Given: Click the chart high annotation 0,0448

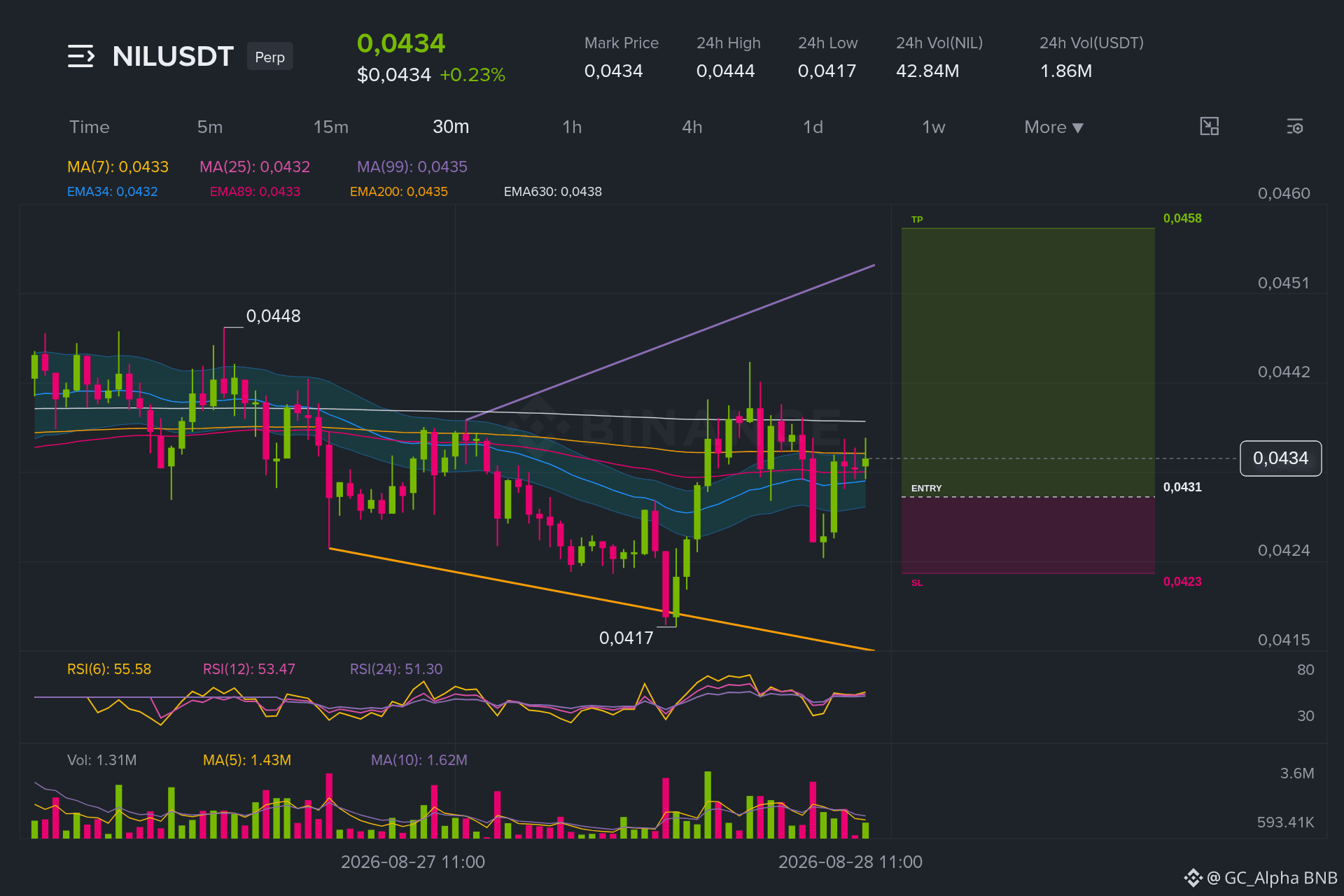Looking at the screenshot, I should (x=274, y=316).
